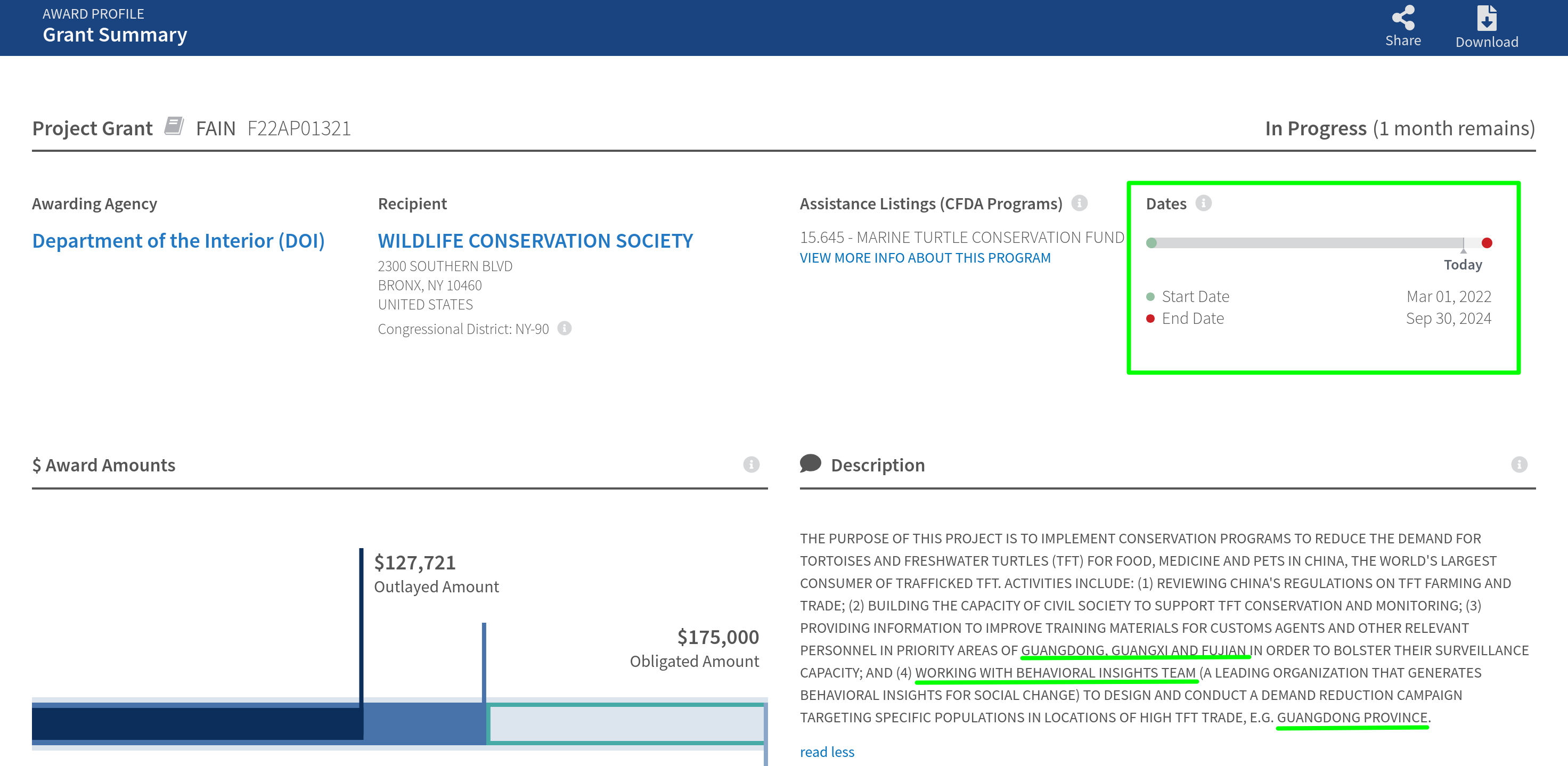1568x766 pixels.
Task: Follow VIEW MORE INFO ABOUT THIS PROGRAM link
Action: coord(925,258)
